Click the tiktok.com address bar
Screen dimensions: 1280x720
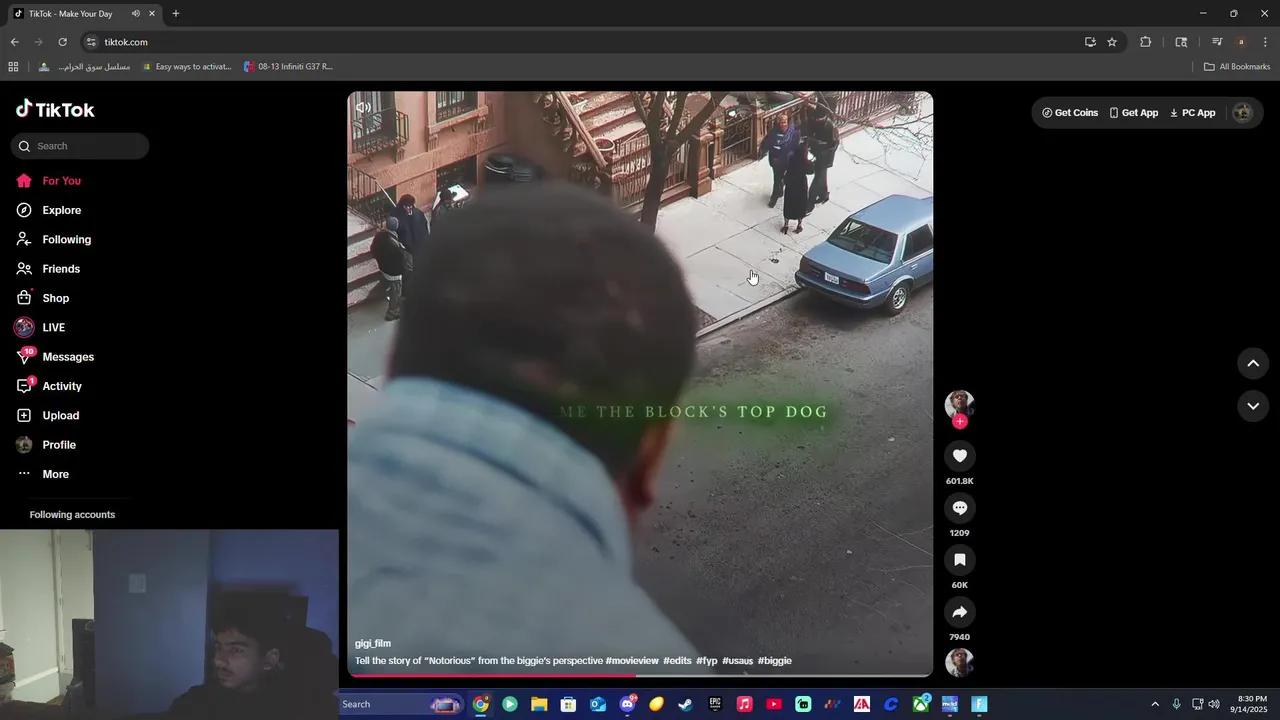click(580, 42)
